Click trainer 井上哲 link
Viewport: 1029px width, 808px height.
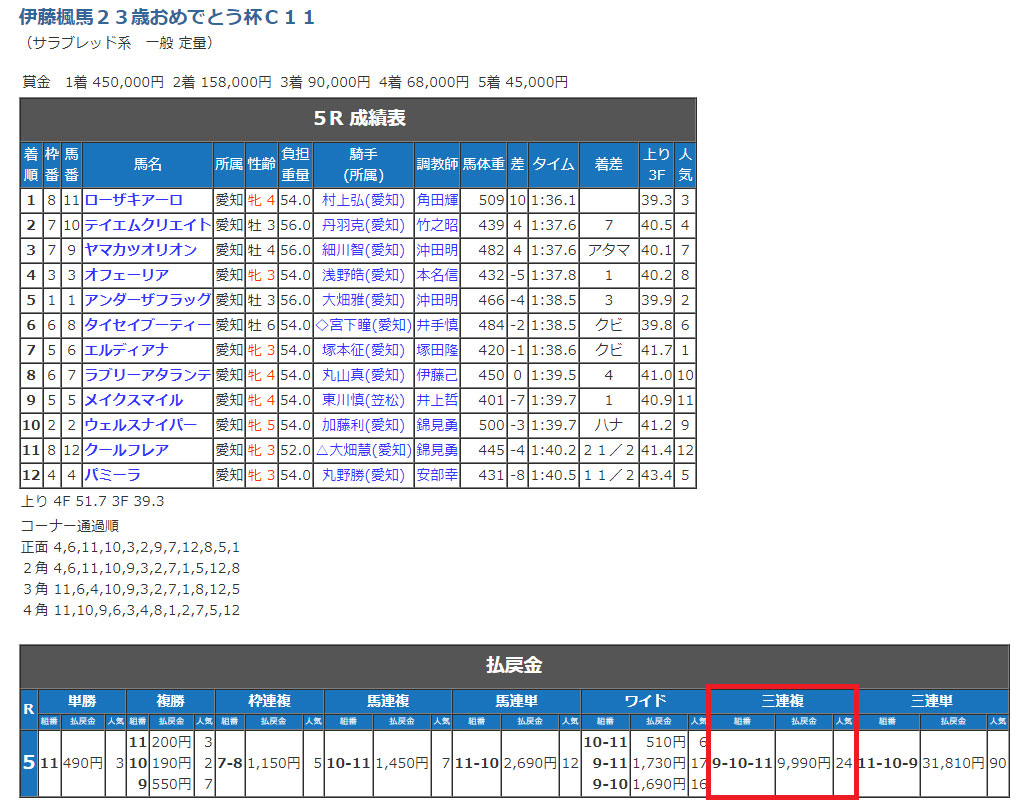pyautogui.click(x=437, y=400)
